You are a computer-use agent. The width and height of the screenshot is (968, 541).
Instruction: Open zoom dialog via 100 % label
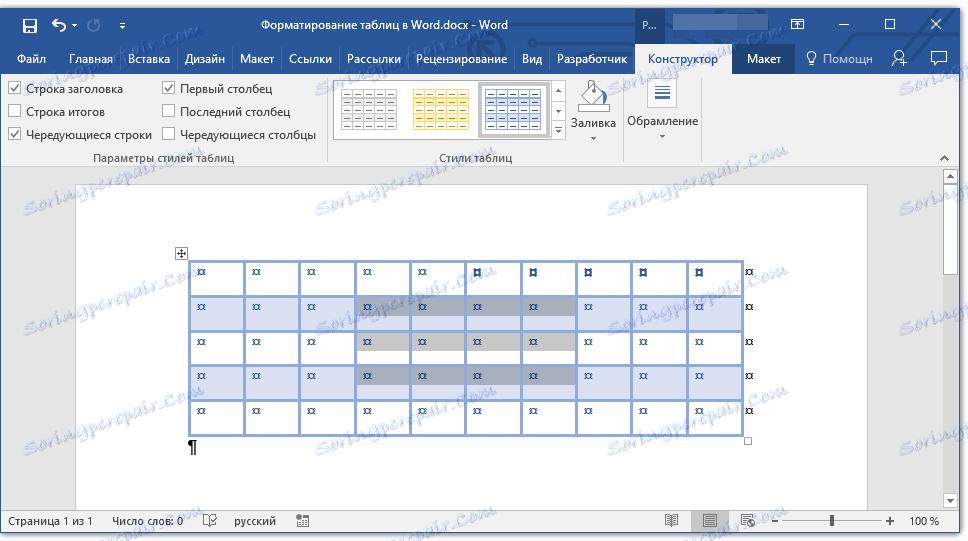pyautogui.click(x=924, y=521)
